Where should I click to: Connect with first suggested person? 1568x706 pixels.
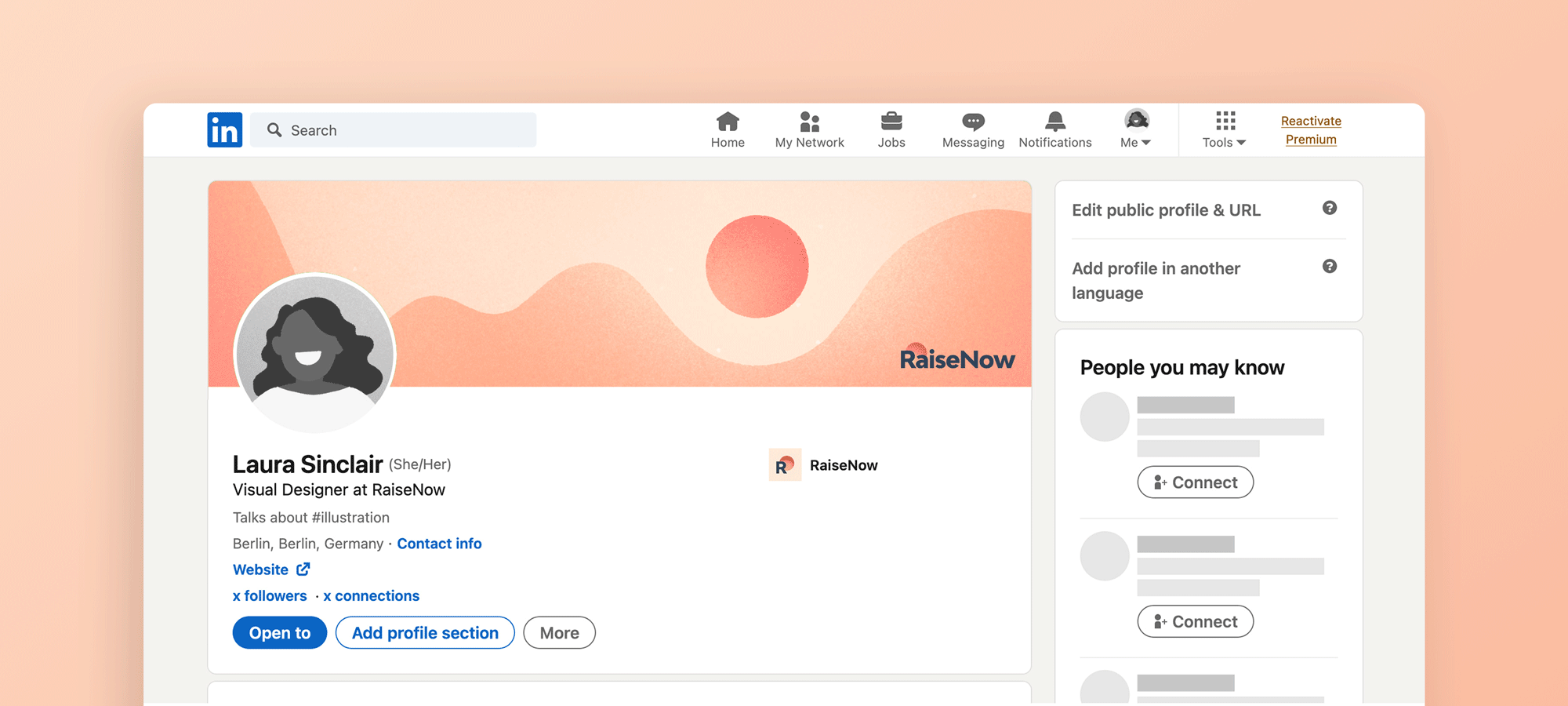[1196, 482]
